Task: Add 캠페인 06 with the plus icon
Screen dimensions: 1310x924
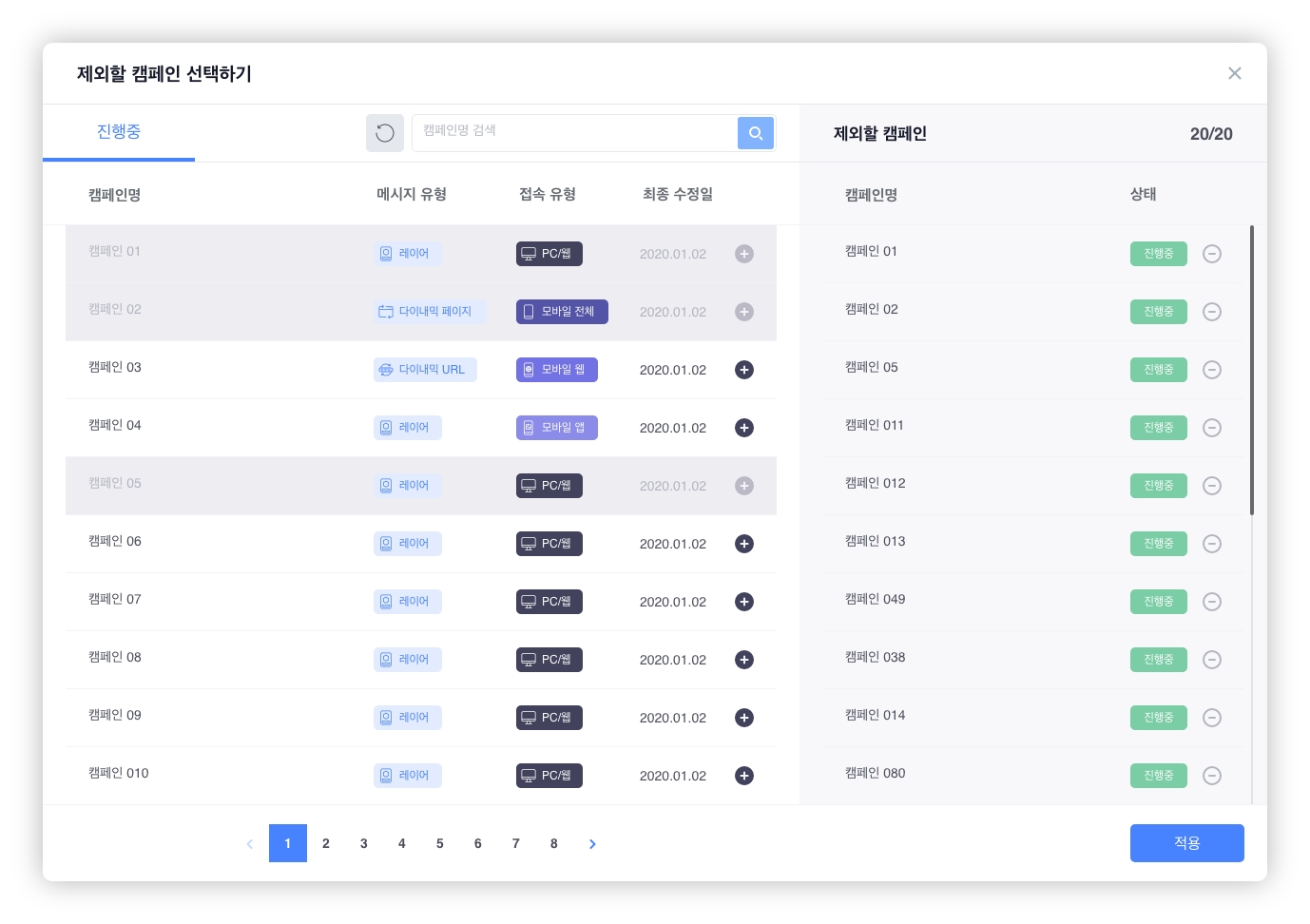Action: 744,544
